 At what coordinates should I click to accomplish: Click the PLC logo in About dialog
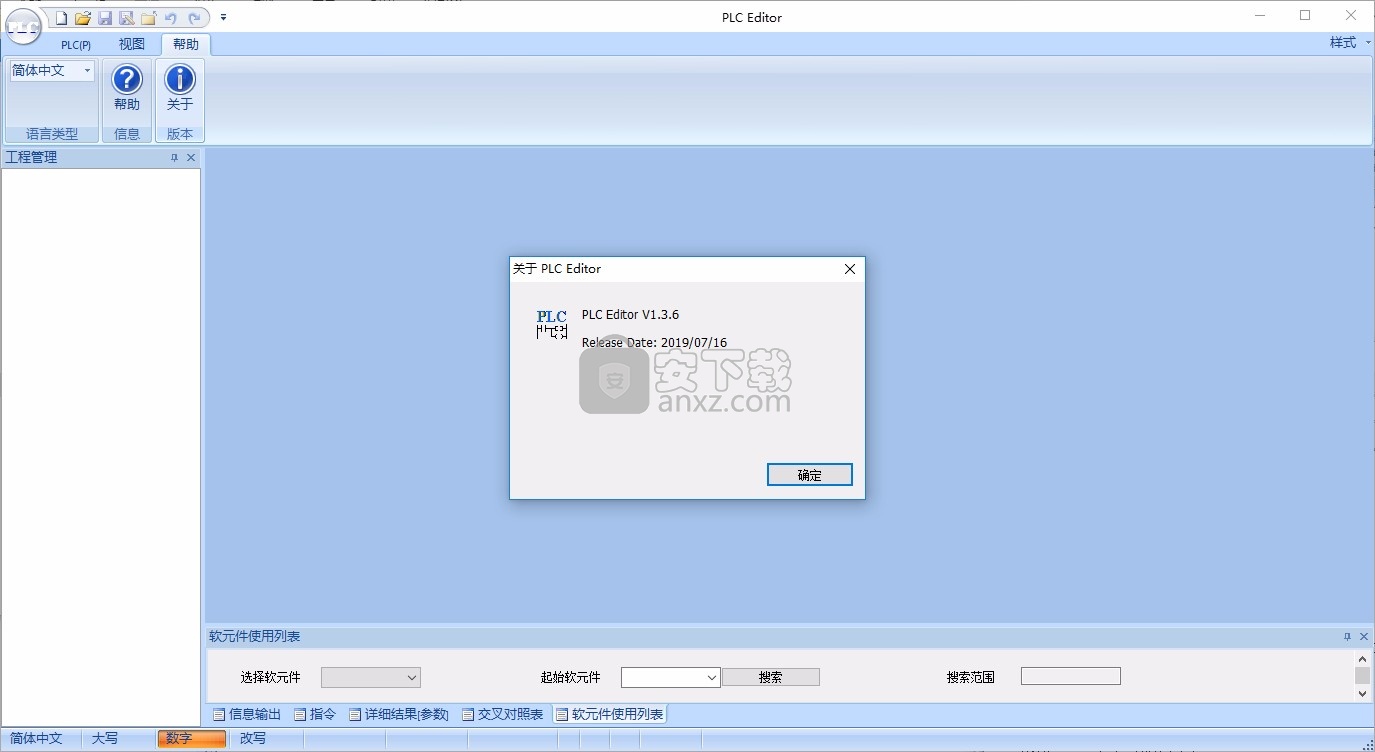pos(552,325)
